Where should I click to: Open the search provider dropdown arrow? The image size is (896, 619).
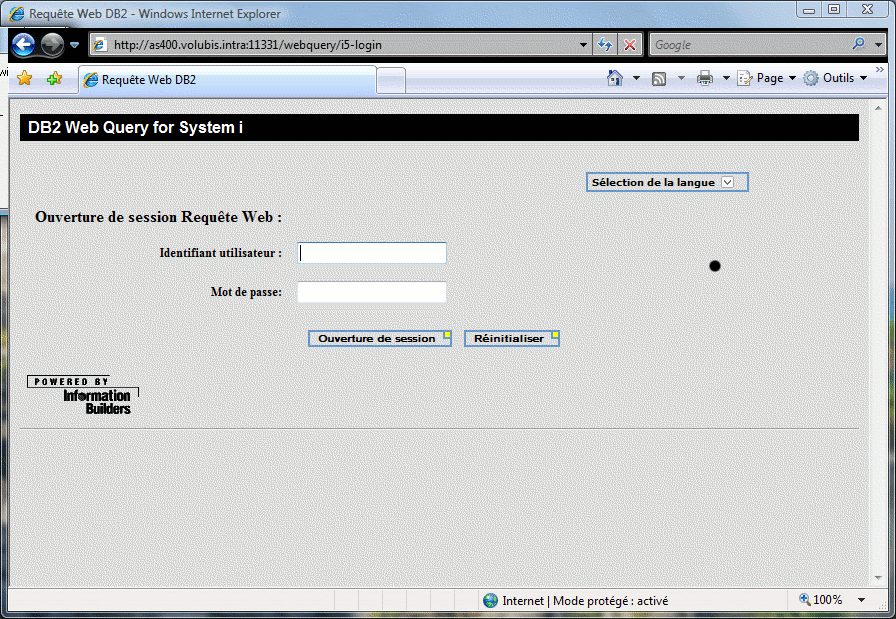coord(879,45)
